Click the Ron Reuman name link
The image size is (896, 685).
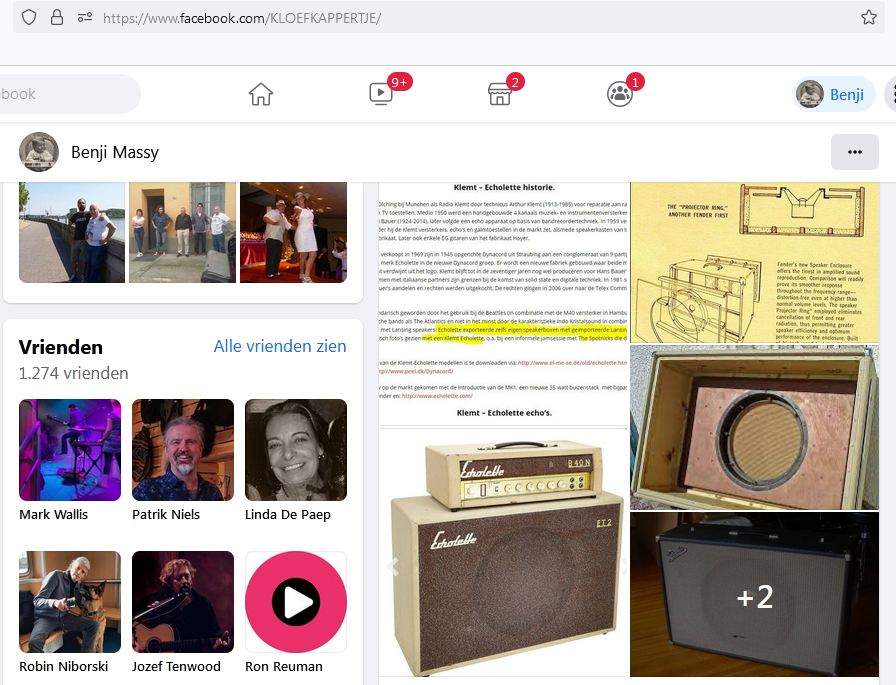tap(284, 667)
